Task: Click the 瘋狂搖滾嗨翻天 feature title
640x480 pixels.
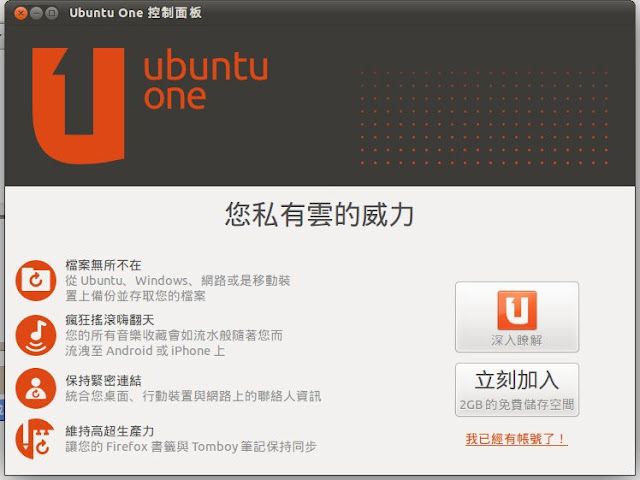Action: point(110,320)
